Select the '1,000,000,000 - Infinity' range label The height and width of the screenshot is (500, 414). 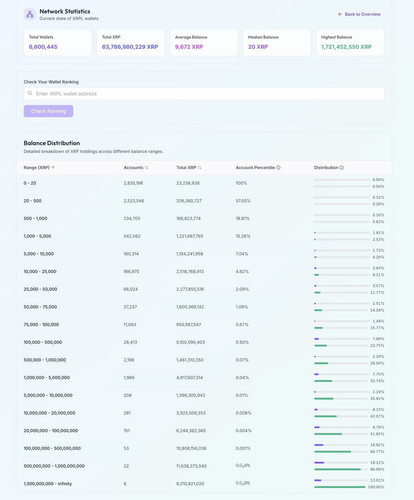point(48,483)
